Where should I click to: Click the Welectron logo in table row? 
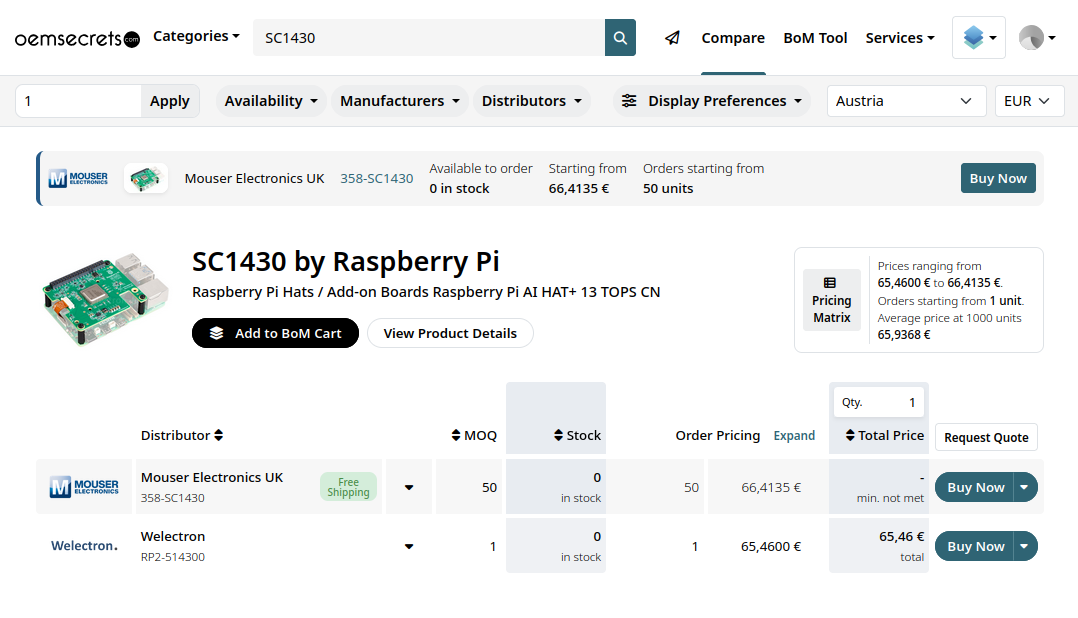[x=84, y=546]
